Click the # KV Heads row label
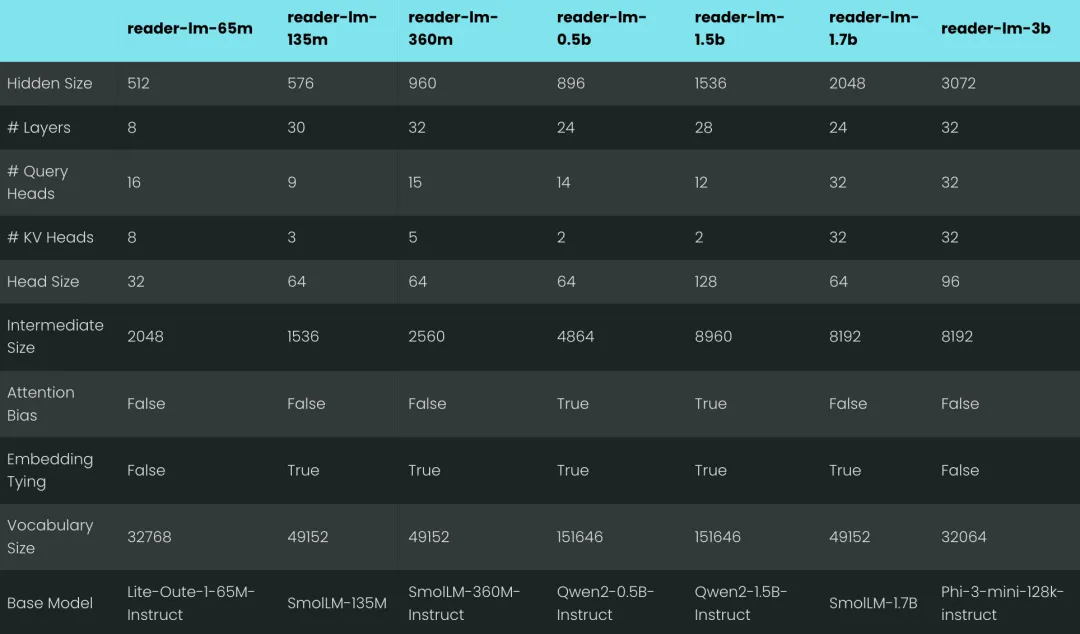 (x=50, y=237)
